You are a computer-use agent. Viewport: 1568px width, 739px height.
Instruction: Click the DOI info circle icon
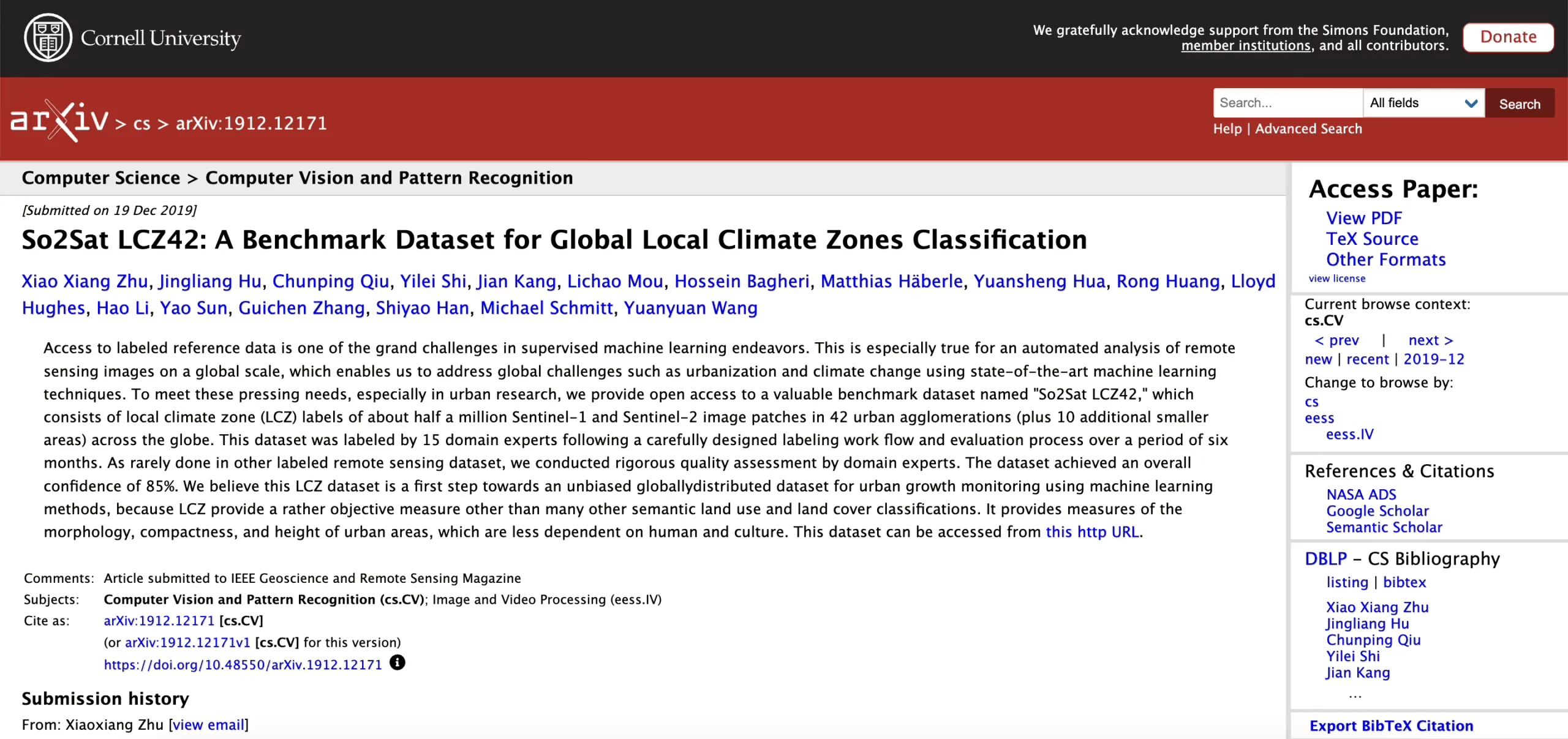[398, 662]
